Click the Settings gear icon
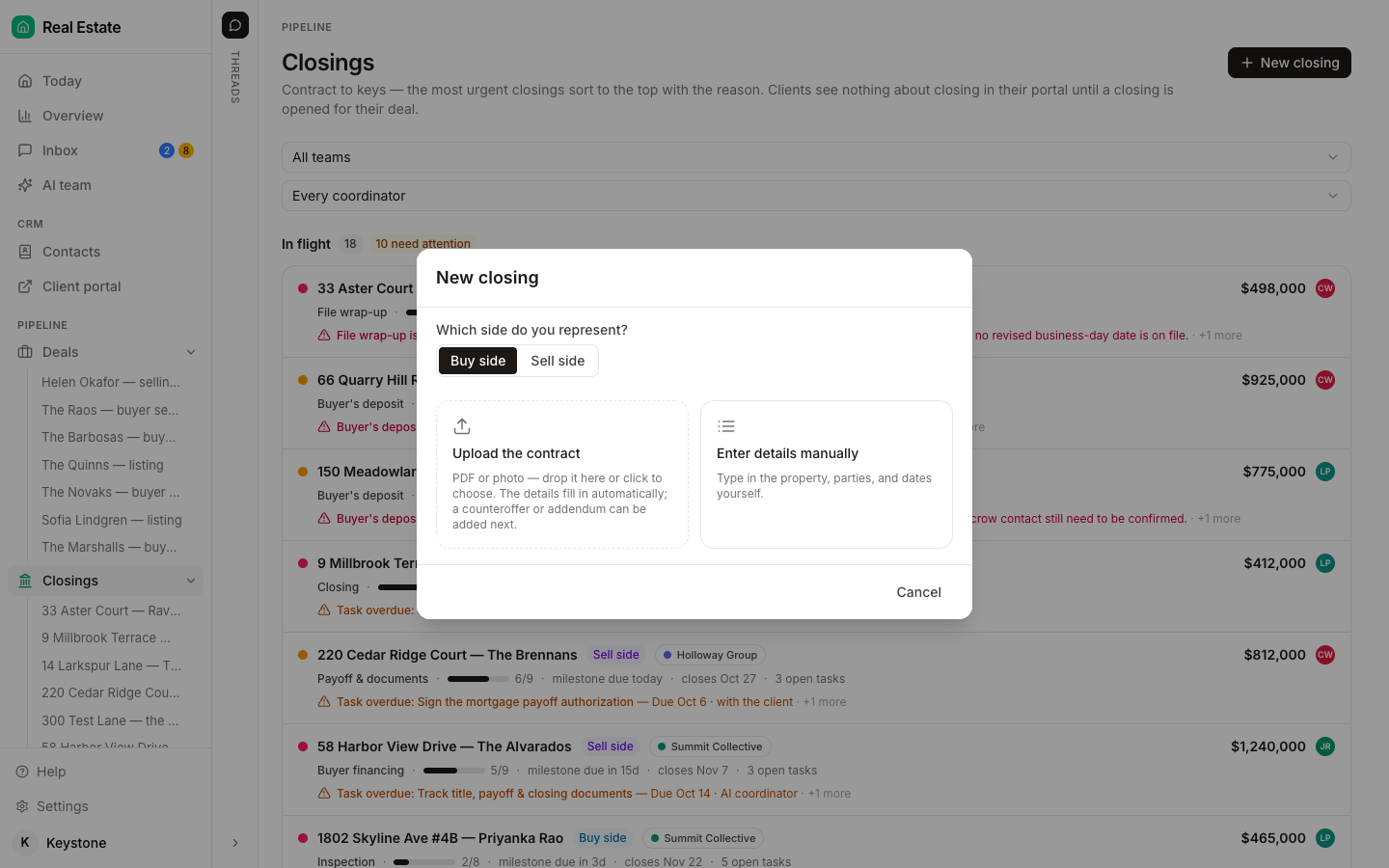Image resolution: width=1389 pixels, height=868 pixels. tap(22, 806)
